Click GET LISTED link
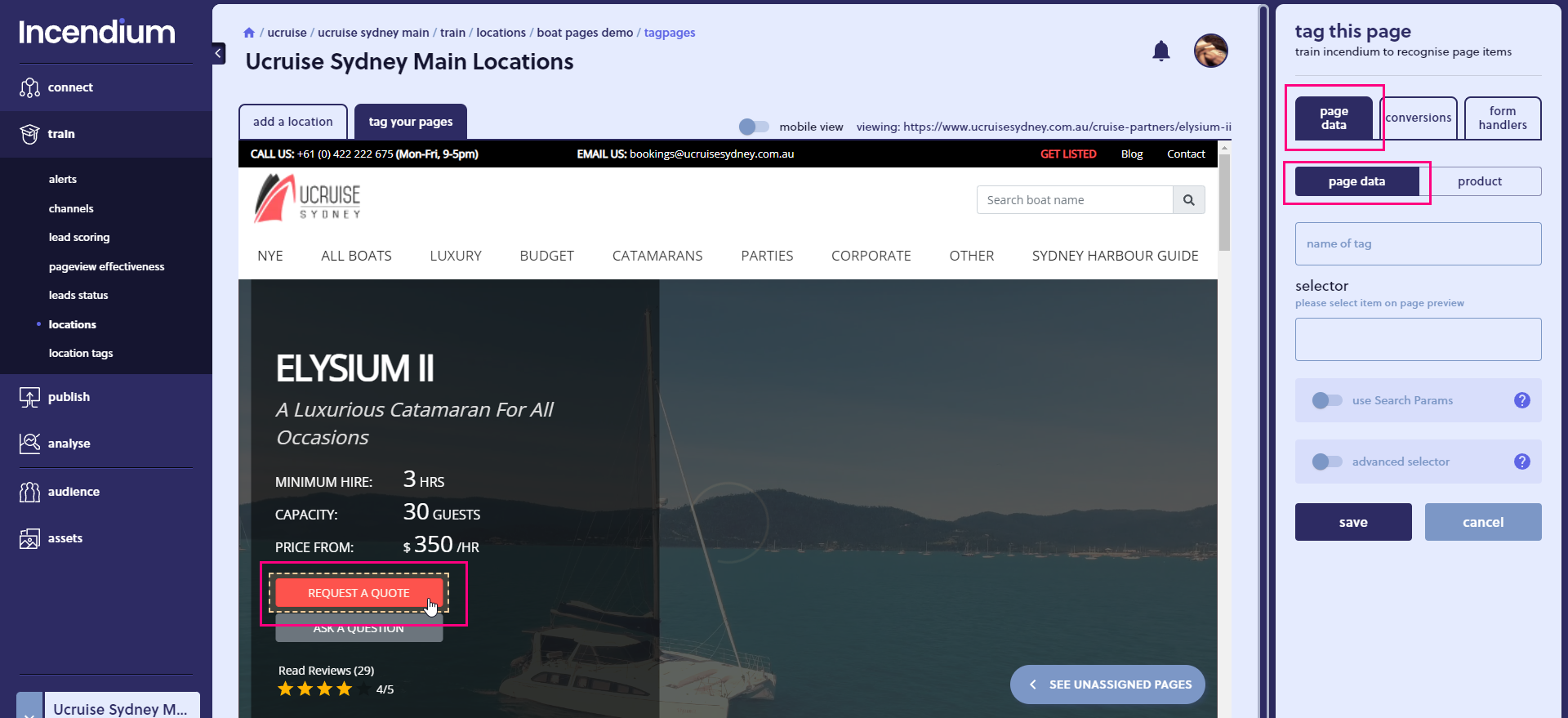The height and width of the screenshot is (718, 1568). (1068, 154)
